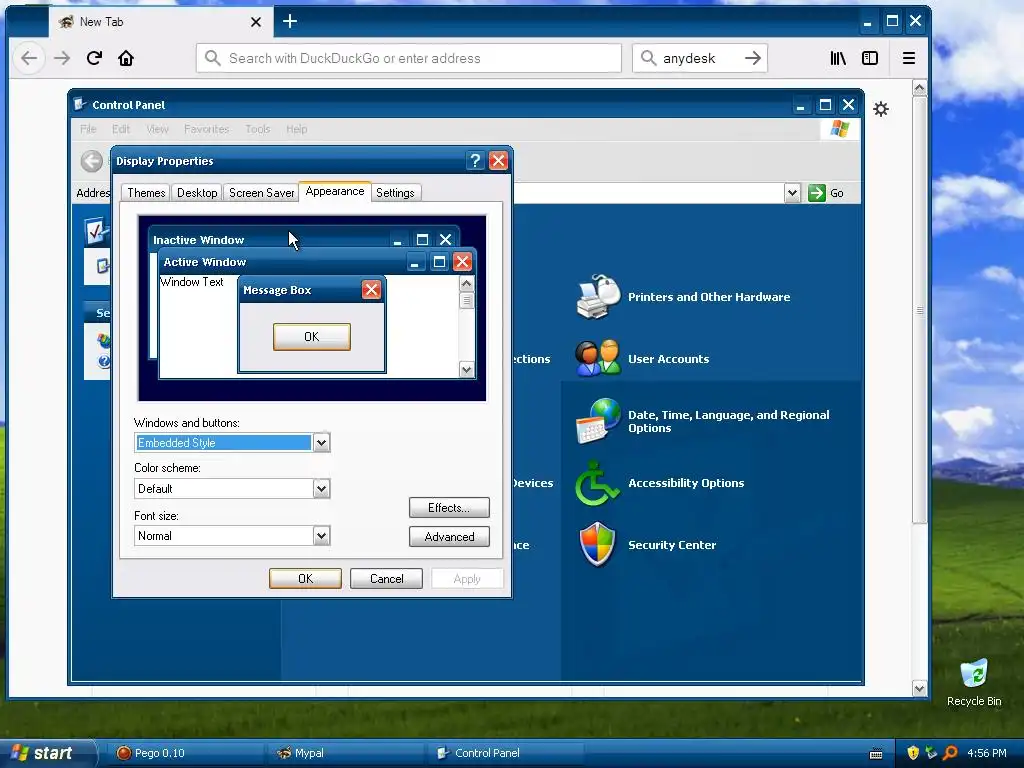Click browser scrollbar down arrow
Viewport: 1024px width, 768px height.
pos(920,688)
